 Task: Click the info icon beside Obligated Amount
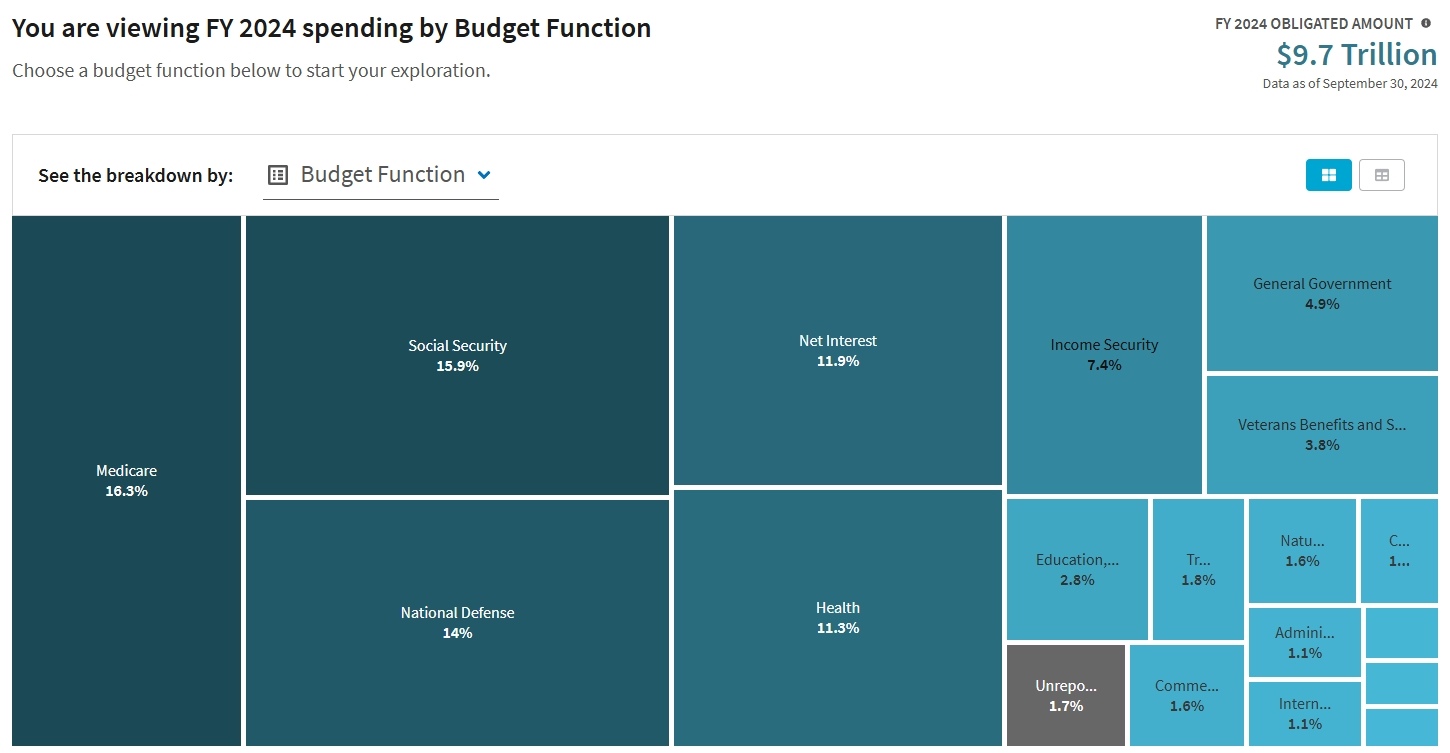coord(1426,24)
